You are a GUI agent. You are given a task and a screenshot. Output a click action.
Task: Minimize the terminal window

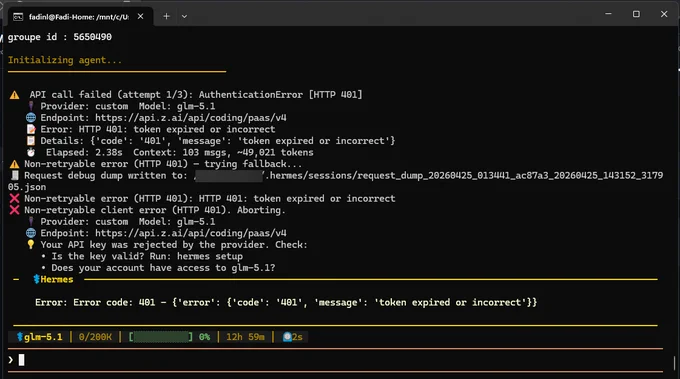pos(608,14)
